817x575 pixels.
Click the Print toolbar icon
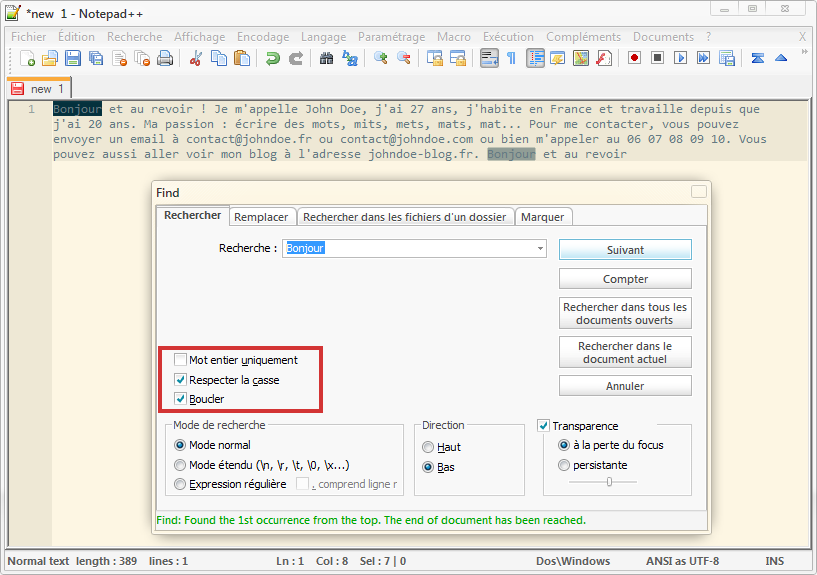point(165,58)
